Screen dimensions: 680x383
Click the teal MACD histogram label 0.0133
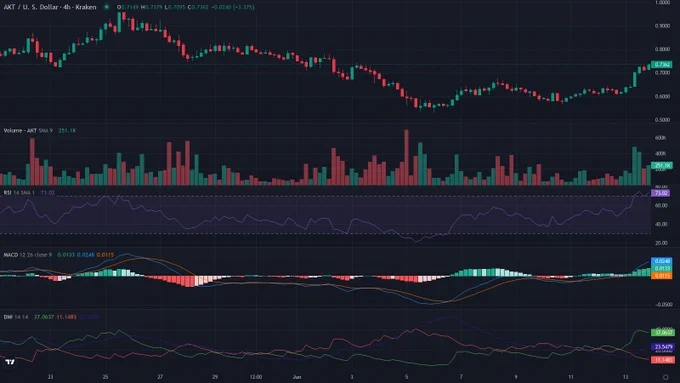coord(662,268)
